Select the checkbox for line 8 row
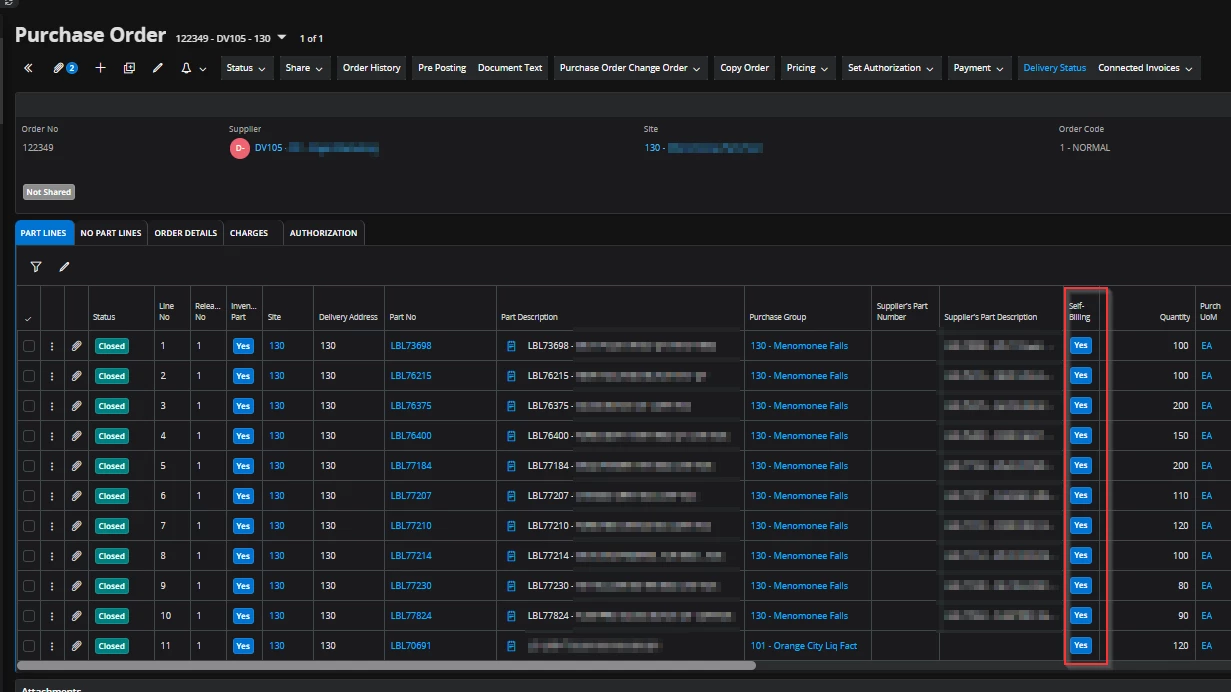 click(28, 556)
